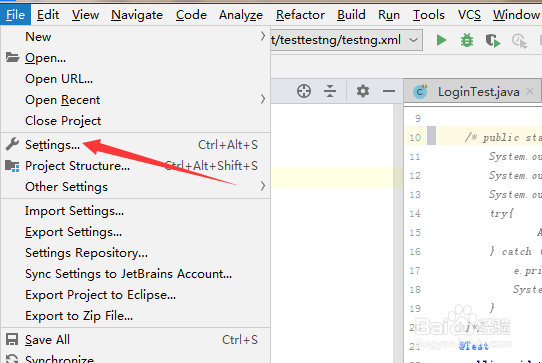Viewport: 542px width, 363px height.
Task: Click the folder icon beside Open
Action: coord(12,57)
